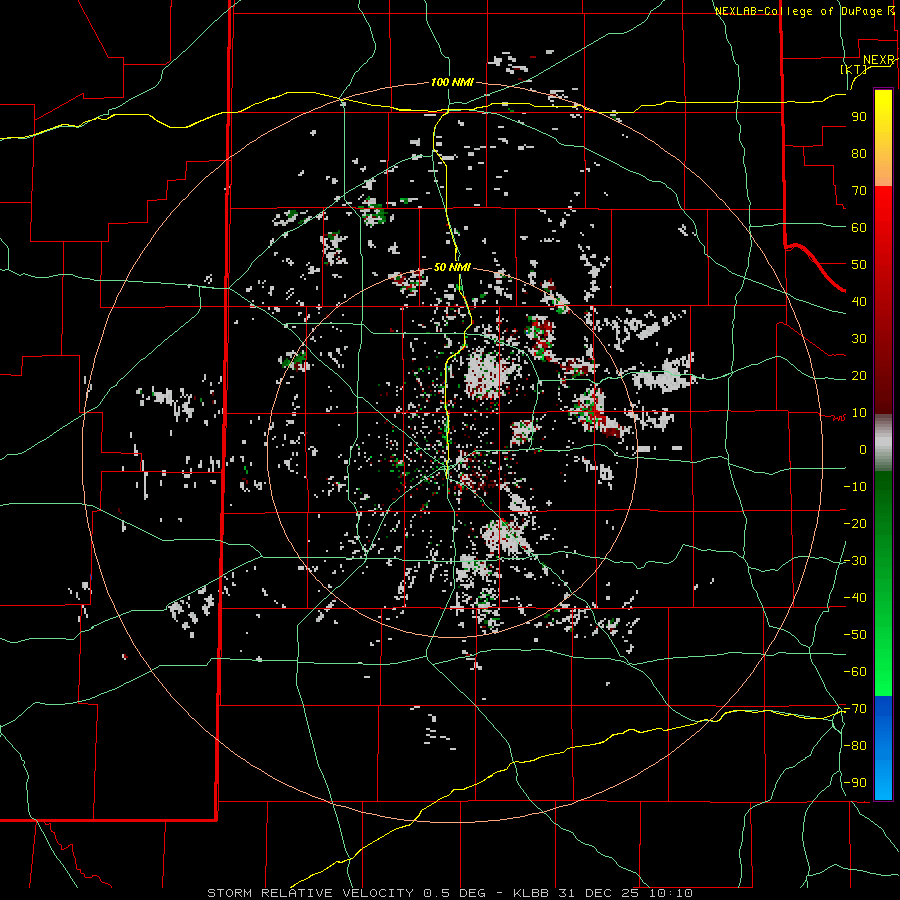Click the 10 value on the velocity scale

pyautogui.click(x=859, y=413)
